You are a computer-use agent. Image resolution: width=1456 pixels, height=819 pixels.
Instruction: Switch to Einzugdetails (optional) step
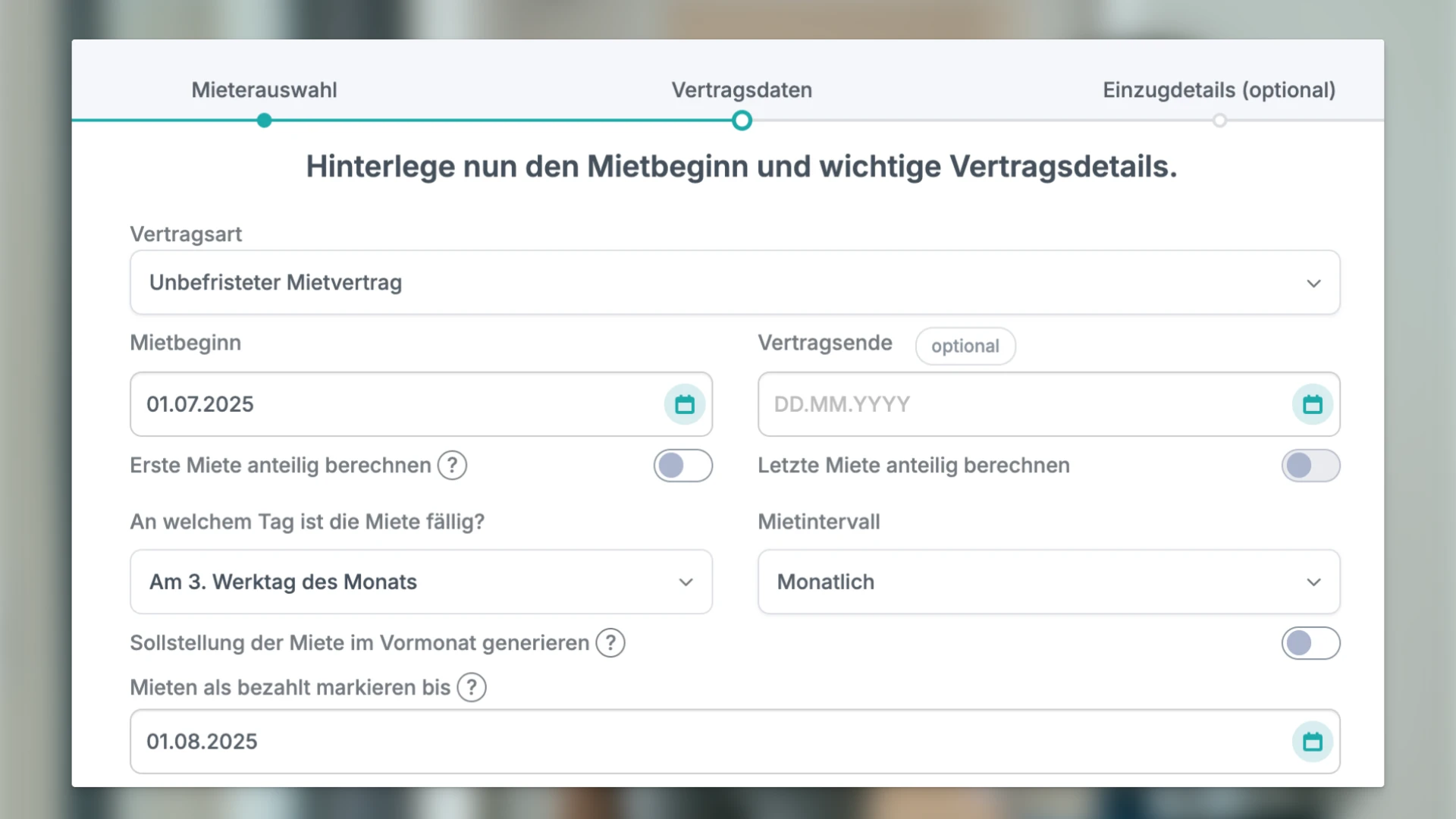pos(1219,90)
